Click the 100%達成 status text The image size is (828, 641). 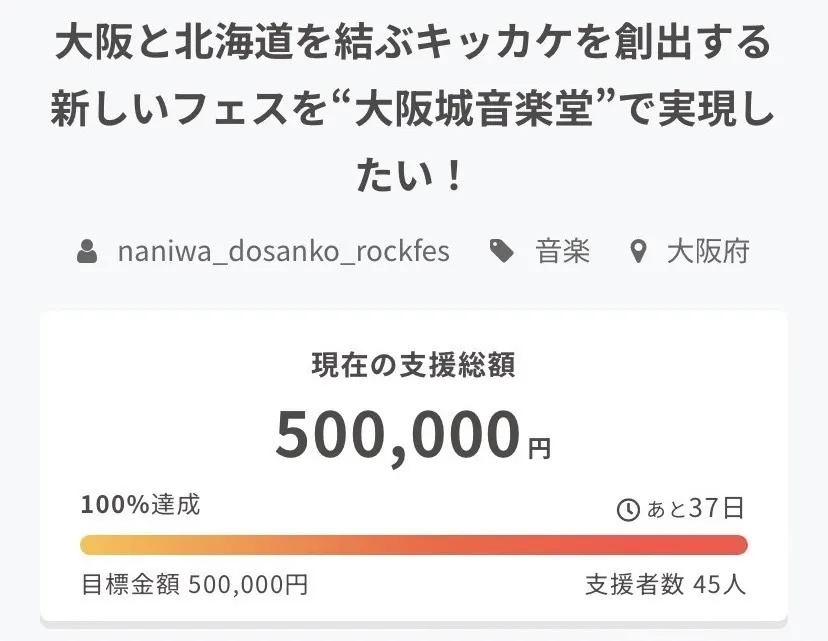pos(140,505)
